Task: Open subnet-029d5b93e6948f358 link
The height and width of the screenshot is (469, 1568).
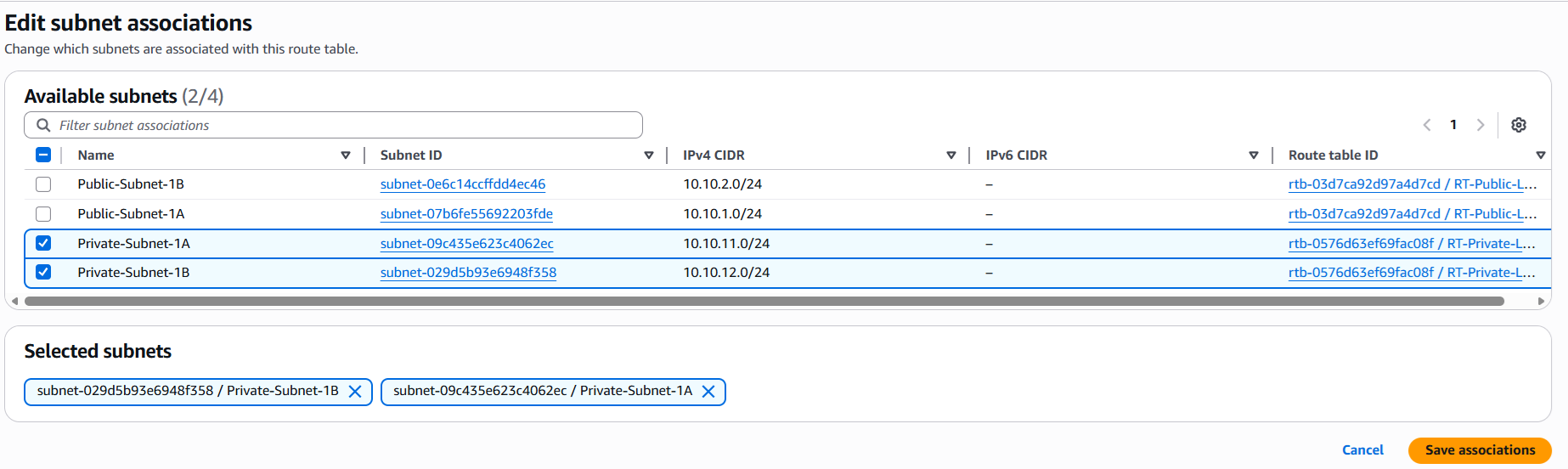Action: (468, 273)
